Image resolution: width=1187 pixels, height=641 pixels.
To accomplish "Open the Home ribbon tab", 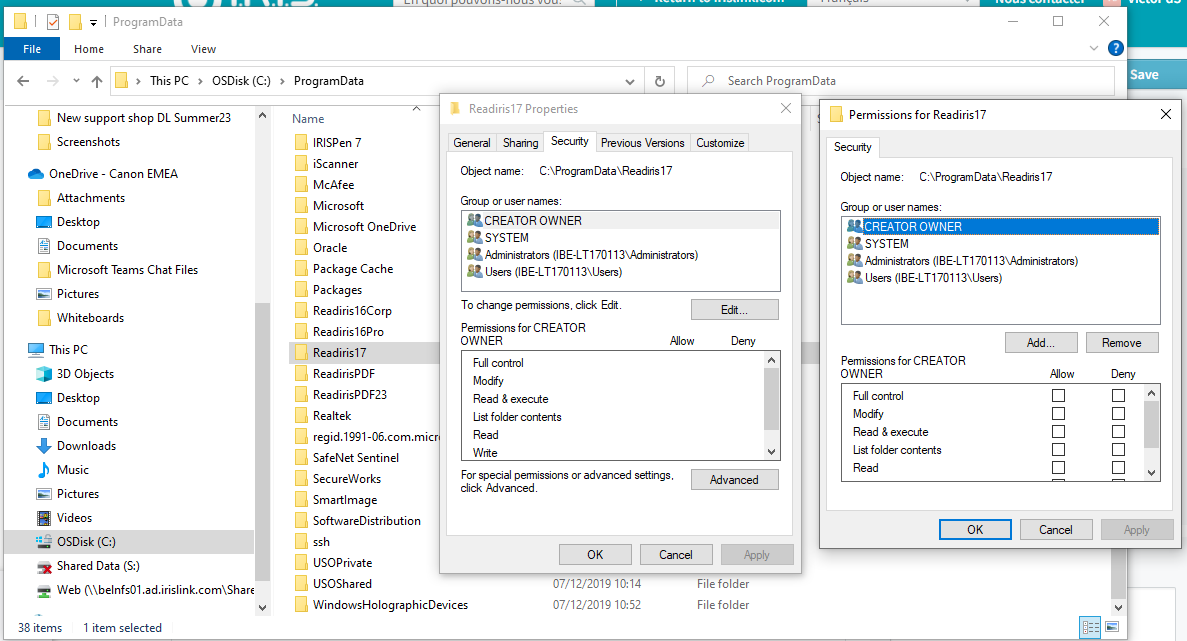I will point(89,49).
